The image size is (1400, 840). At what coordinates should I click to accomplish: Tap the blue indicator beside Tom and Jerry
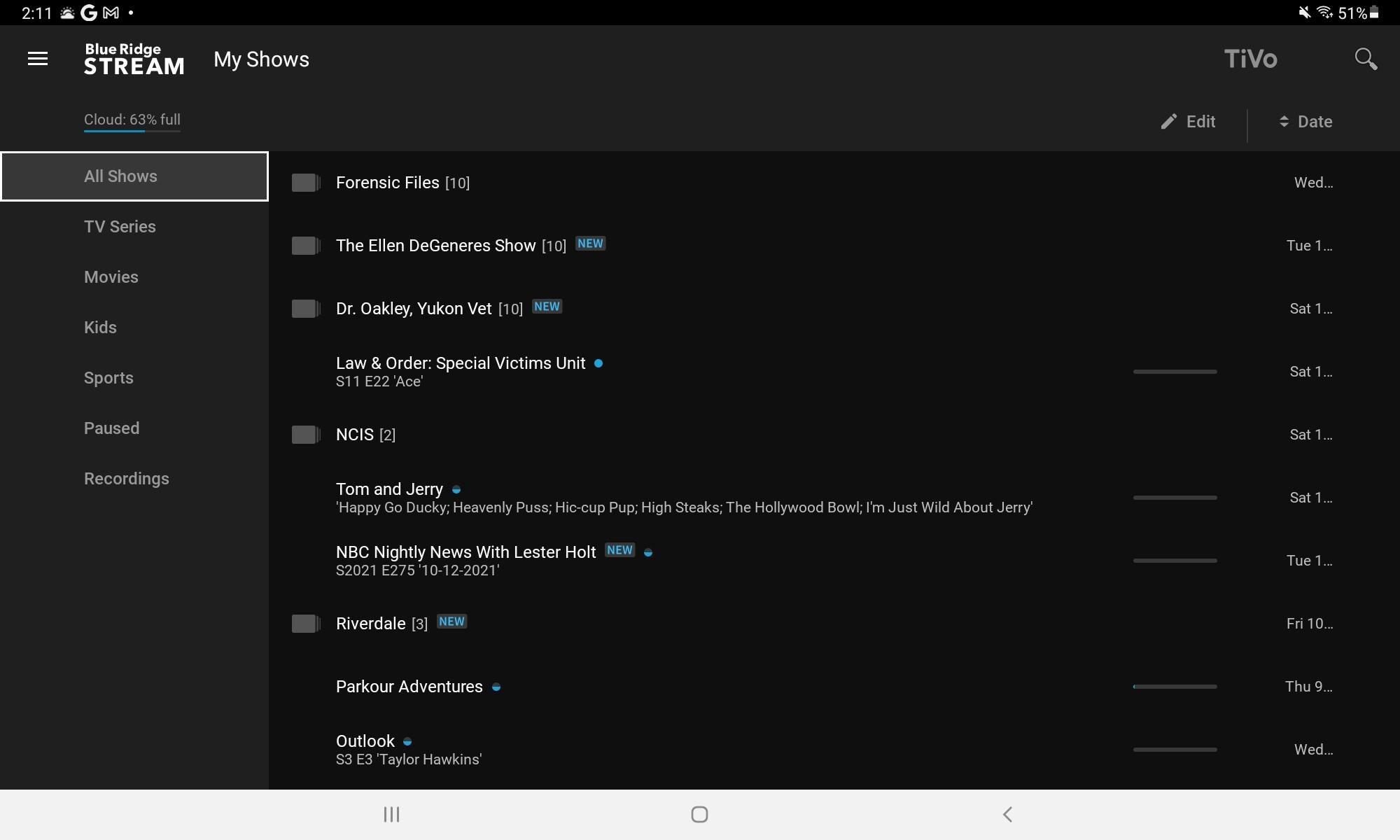[x=456, y=490]
